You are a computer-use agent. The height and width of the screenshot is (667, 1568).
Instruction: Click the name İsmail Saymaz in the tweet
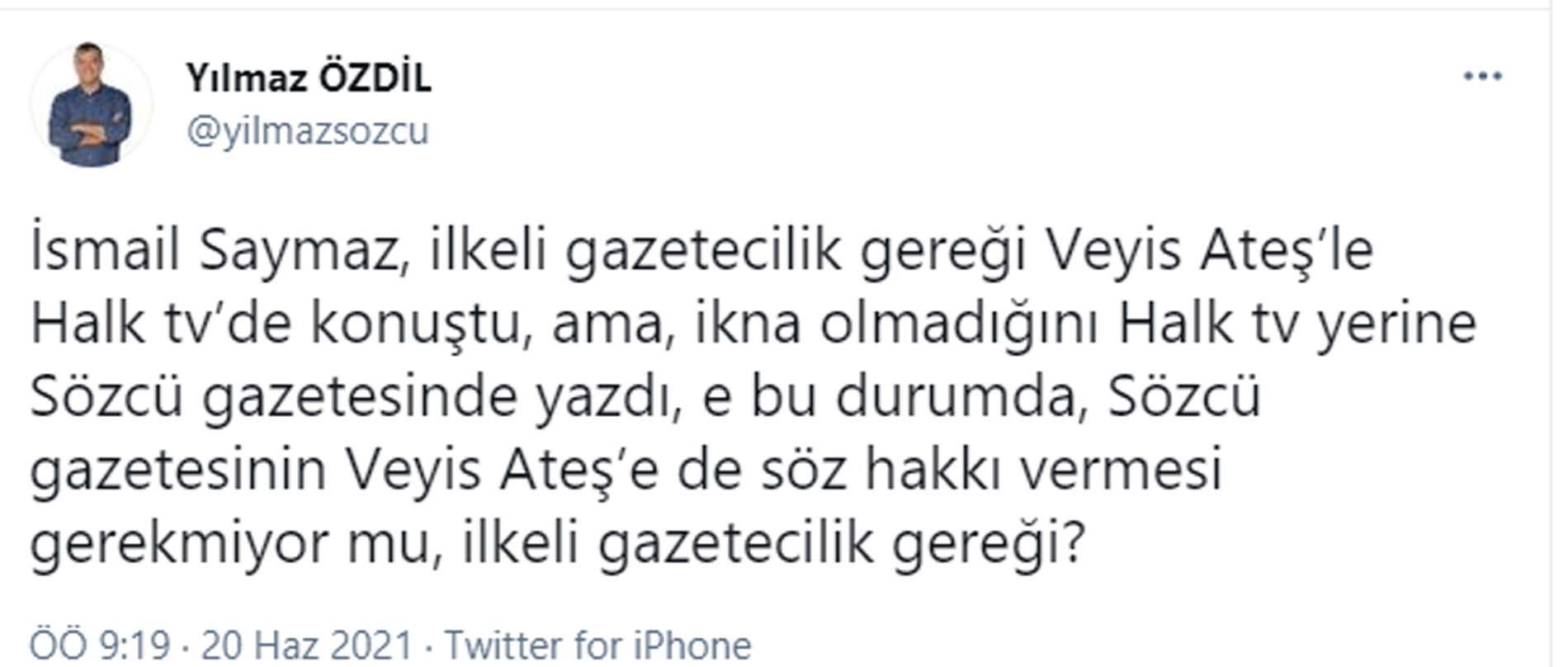point(215,251)
